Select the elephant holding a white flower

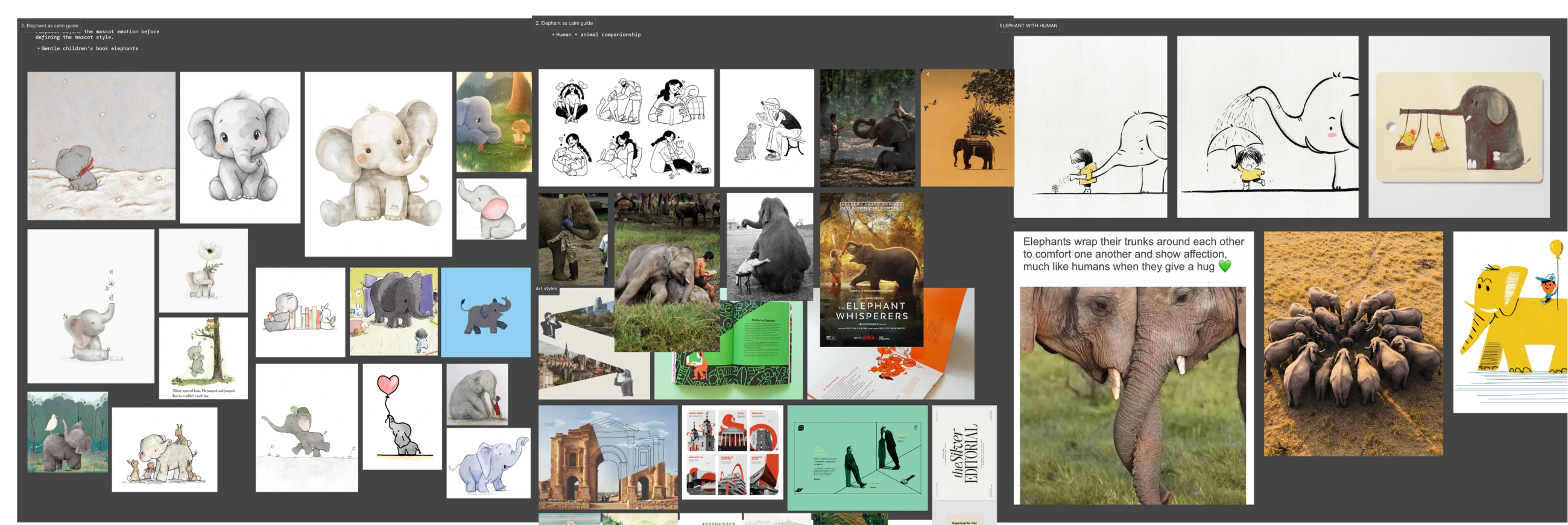click(203, 270)
